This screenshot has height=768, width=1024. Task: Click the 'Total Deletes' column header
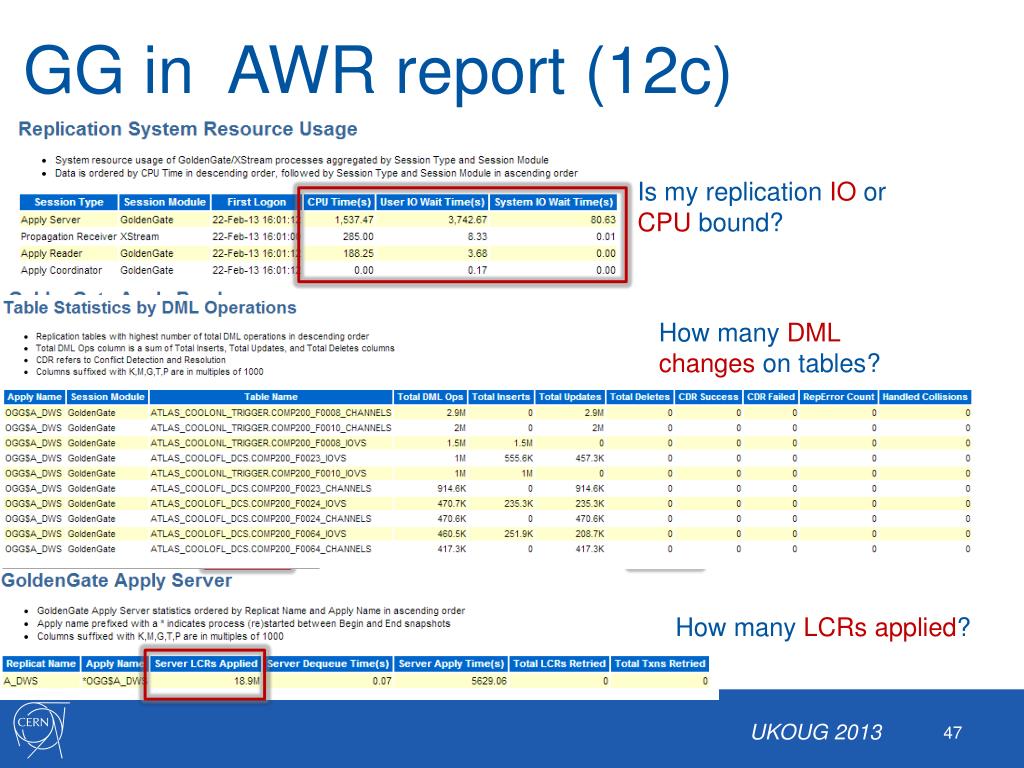point(639,397)
